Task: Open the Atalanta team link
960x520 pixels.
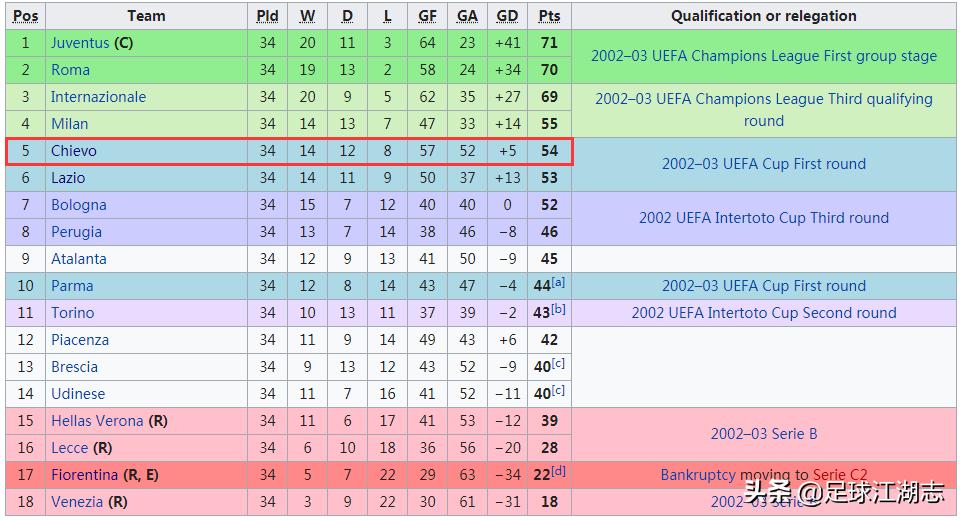Action: [x=78, y=259]
